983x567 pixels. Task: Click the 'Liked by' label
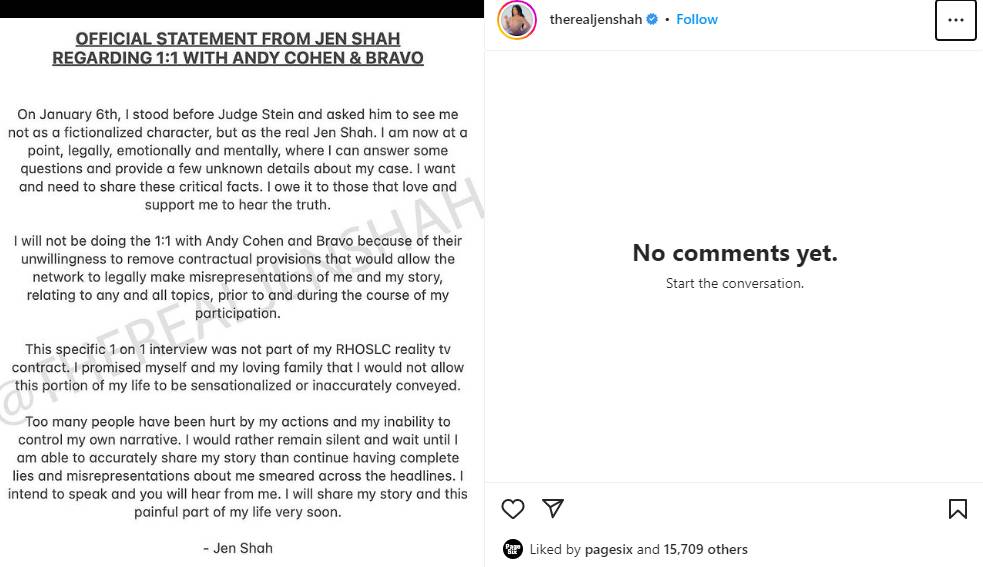point(555,549)
